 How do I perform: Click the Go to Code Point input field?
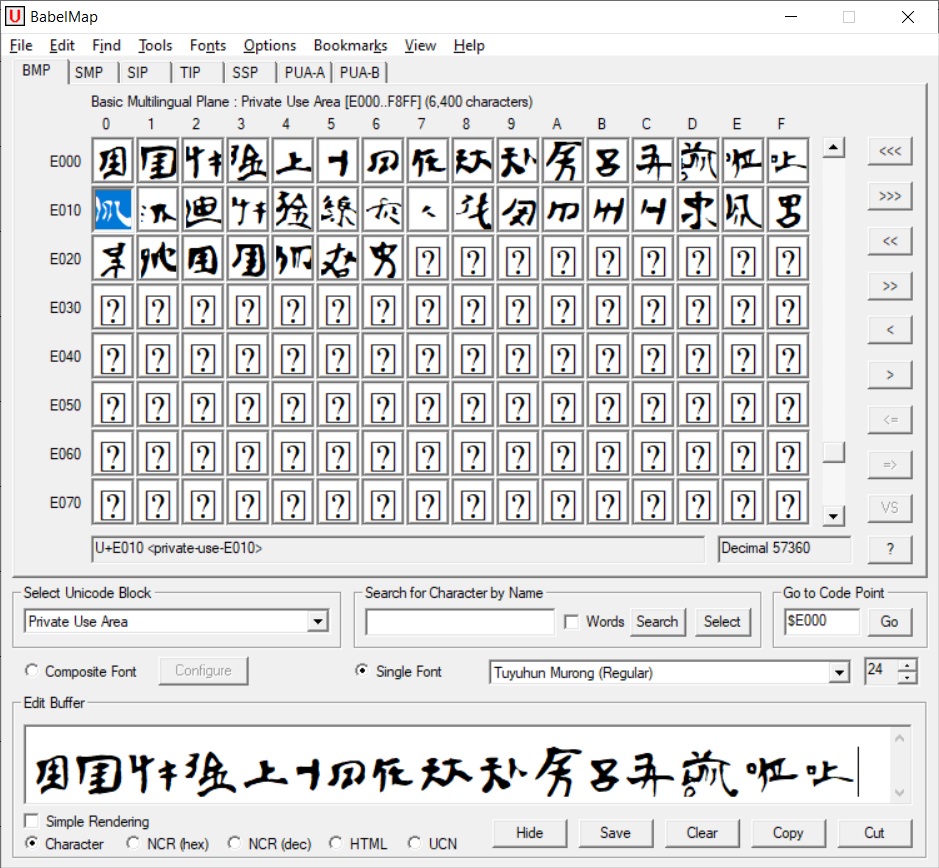[x=822, y=621]
